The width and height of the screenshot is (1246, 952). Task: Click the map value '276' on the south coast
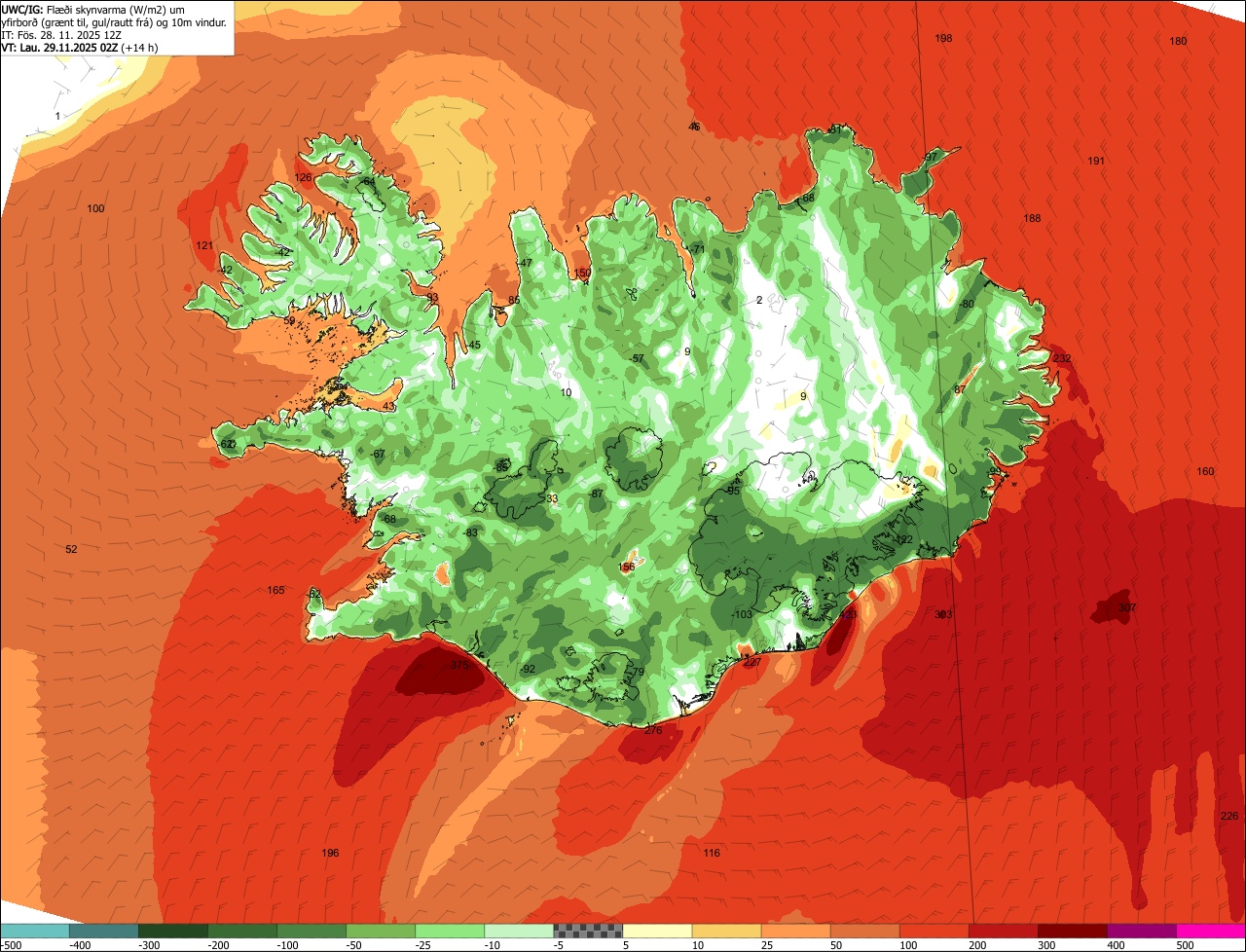click(x=653, y=730)
